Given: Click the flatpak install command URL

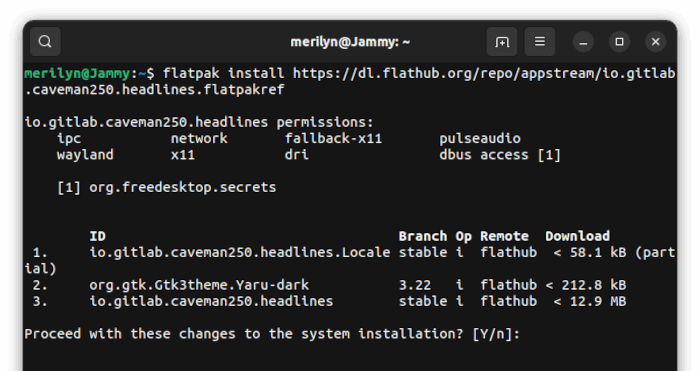Looking at the screenshot, I should [484, 73].
